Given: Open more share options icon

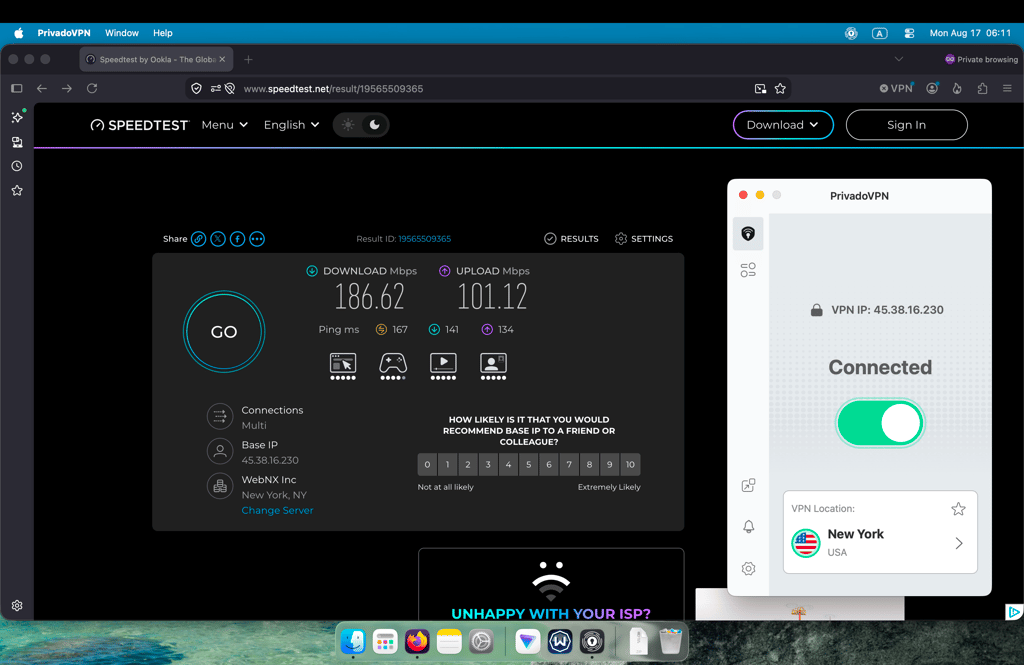Looking at the screenshot, I should click(257, 239).
